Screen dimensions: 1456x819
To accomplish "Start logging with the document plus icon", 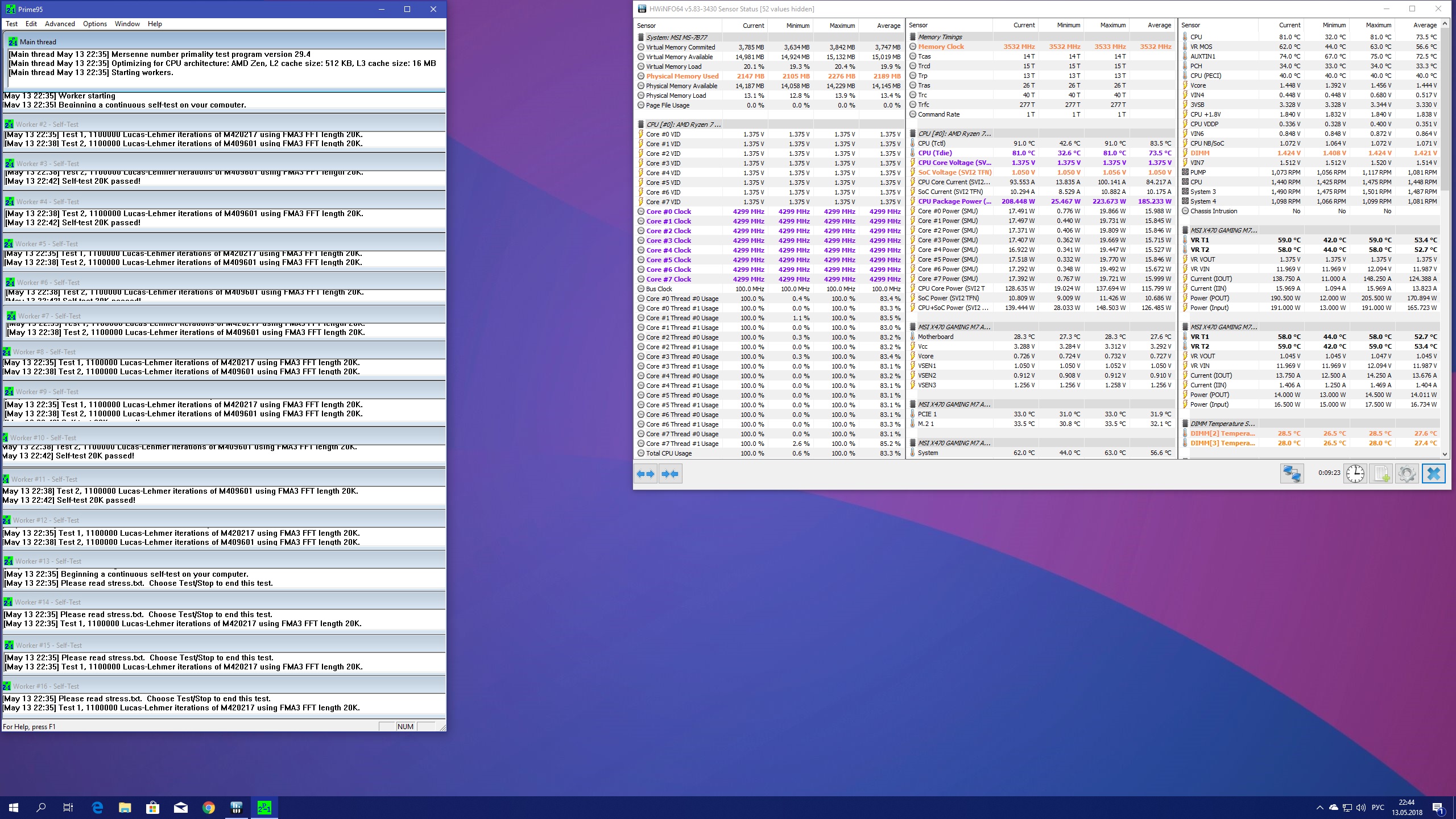I will click(x=1381, y=474).
